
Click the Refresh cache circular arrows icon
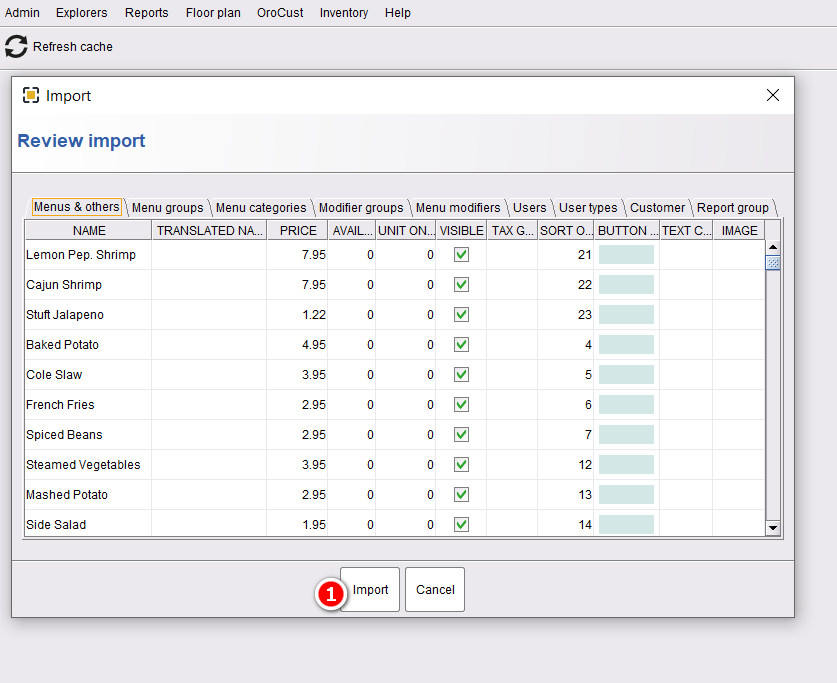click(16, 46)
